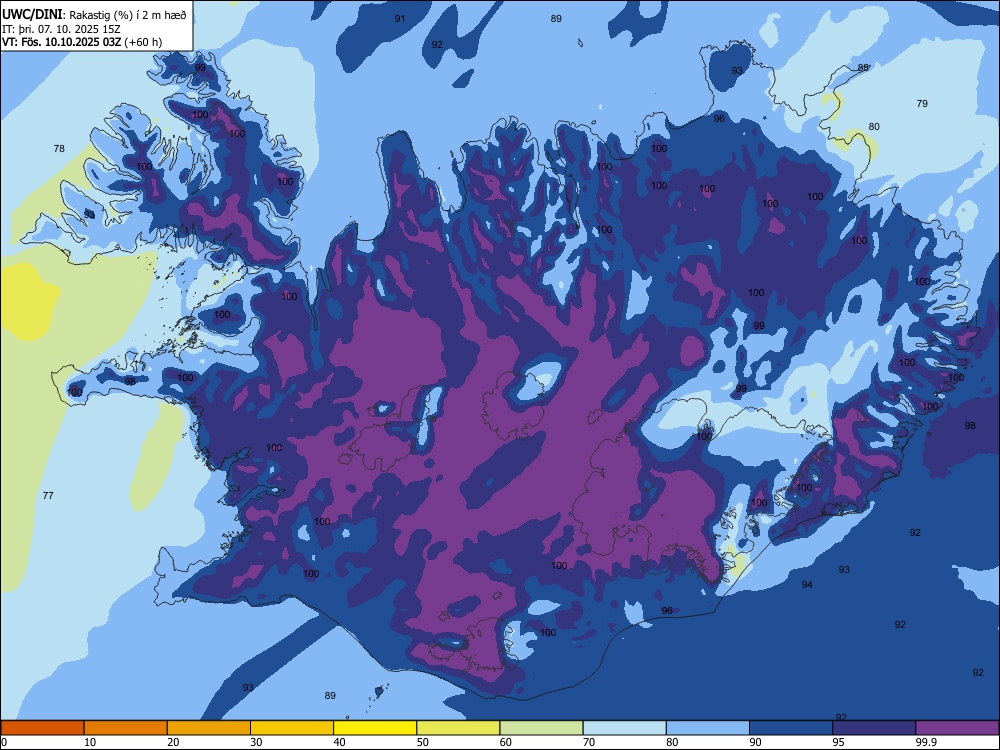The width and height of the screenshot is (1000, 750).
Task: Click the humidity value '94' off the southeast coast
Action: click(x=807, y=585)
